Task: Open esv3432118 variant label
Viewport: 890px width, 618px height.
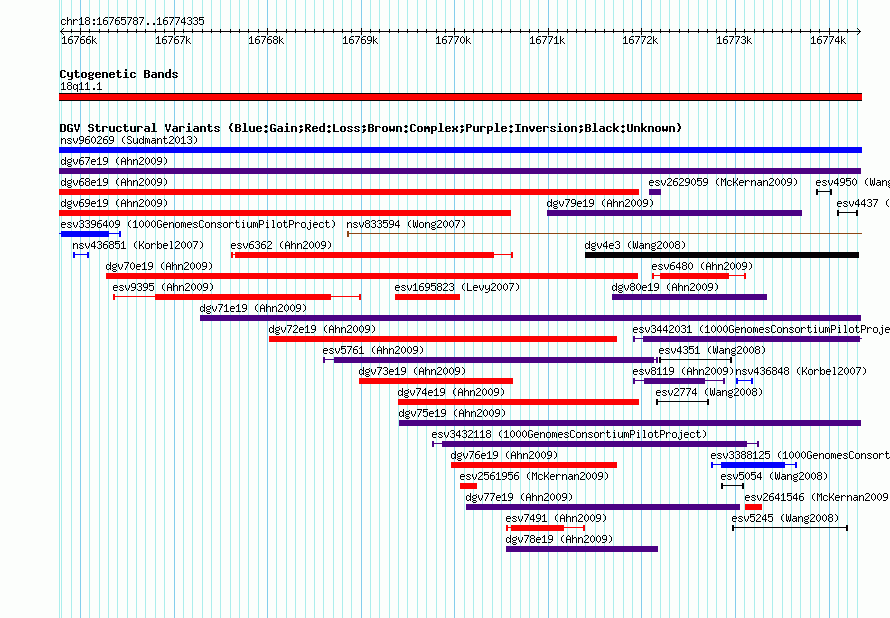Action: [569, 434]
